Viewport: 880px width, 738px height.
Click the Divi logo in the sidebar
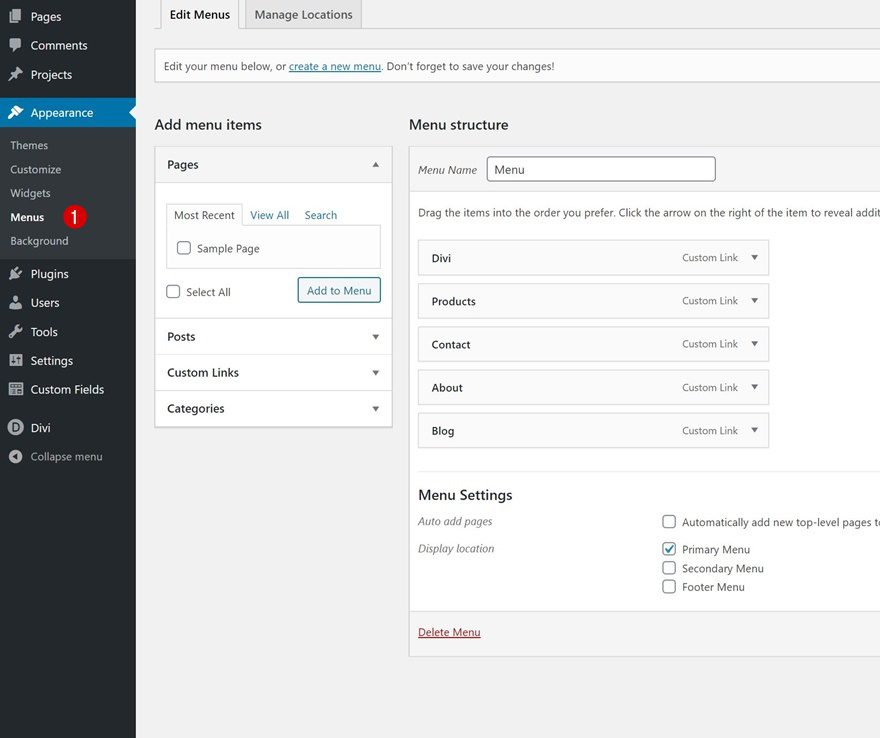click(x=14, y=427)
